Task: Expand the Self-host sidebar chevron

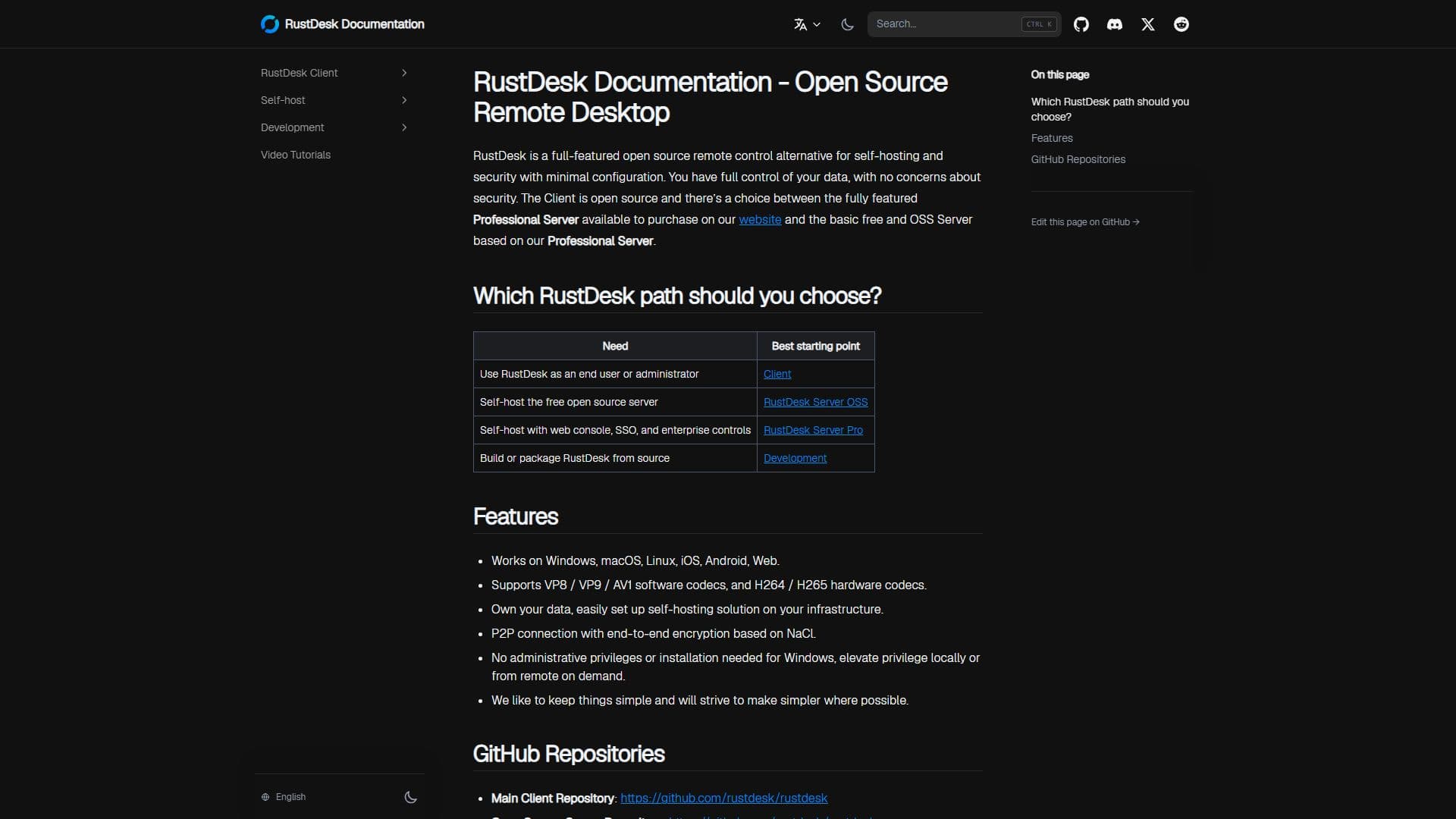Action: 404,100
